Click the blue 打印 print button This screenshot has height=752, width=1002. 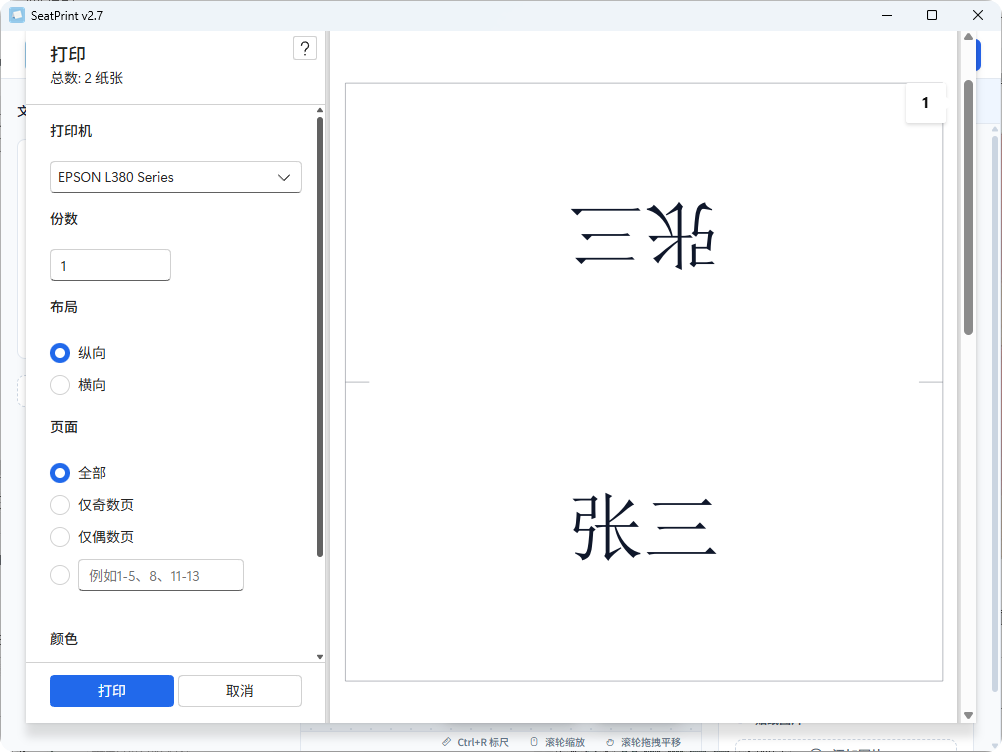click(112, 691)
